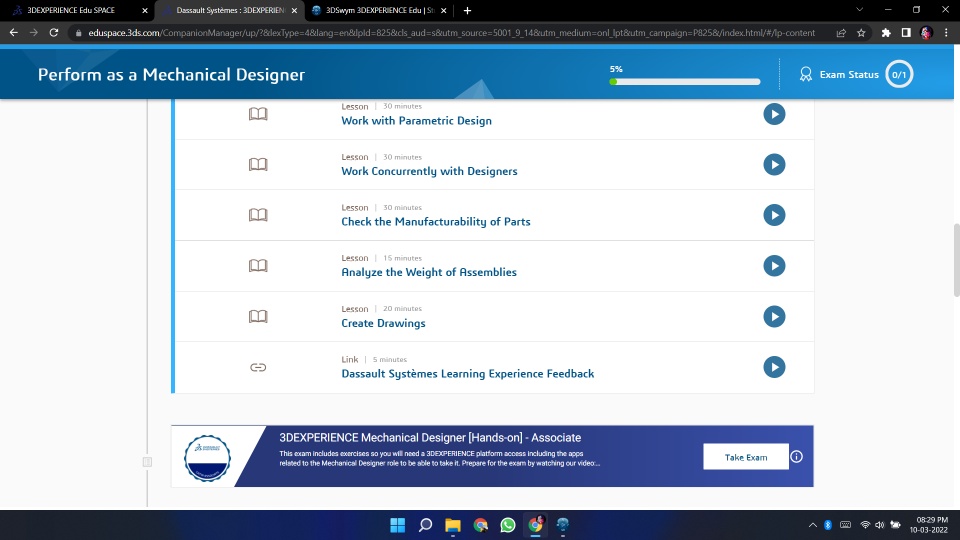Play the Work with Parametric Design lesson

click(x=774, y=114)
